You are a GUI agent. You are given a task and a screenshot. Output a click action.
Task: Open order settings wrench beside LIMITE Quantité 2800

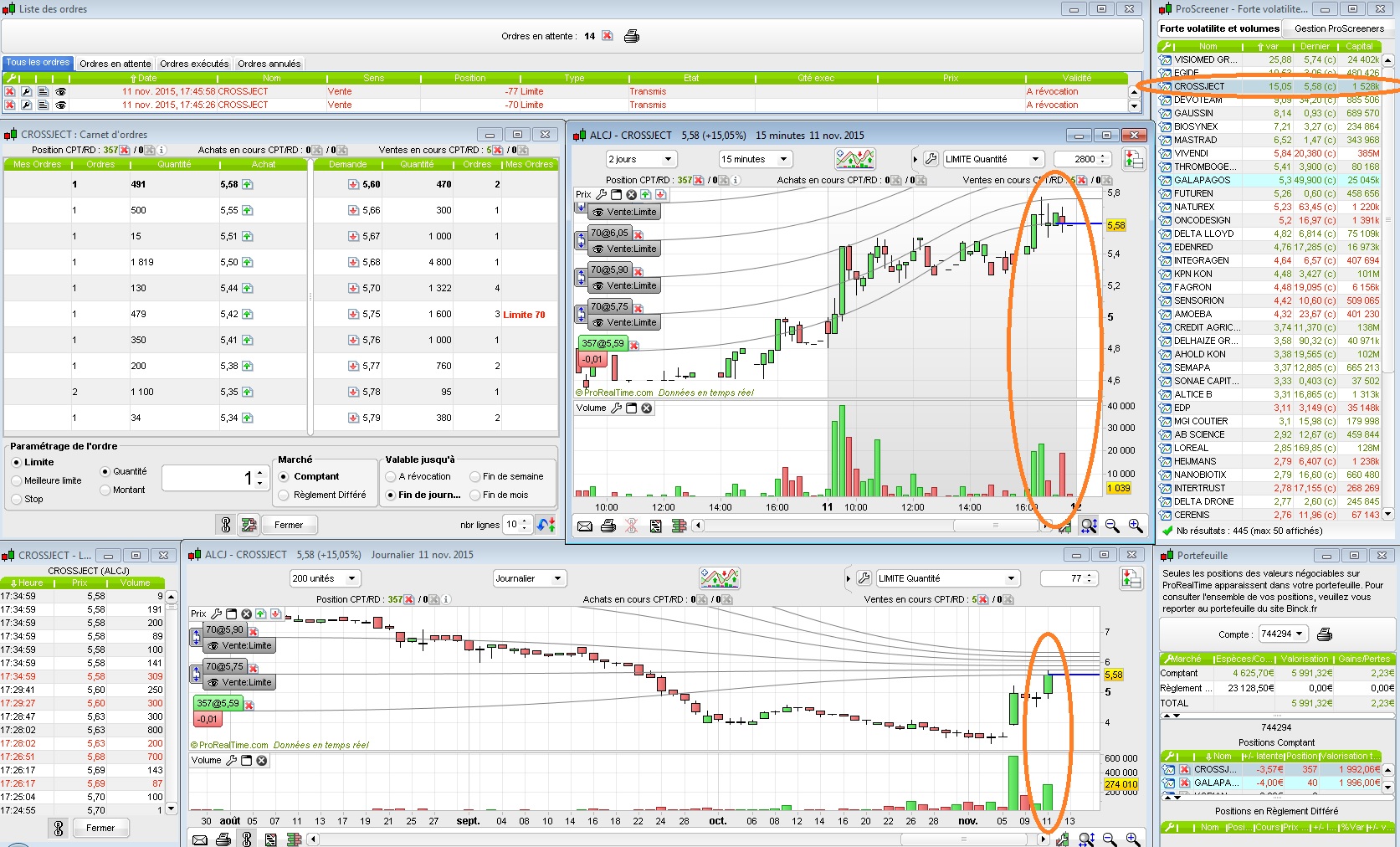tap(931, 159)
